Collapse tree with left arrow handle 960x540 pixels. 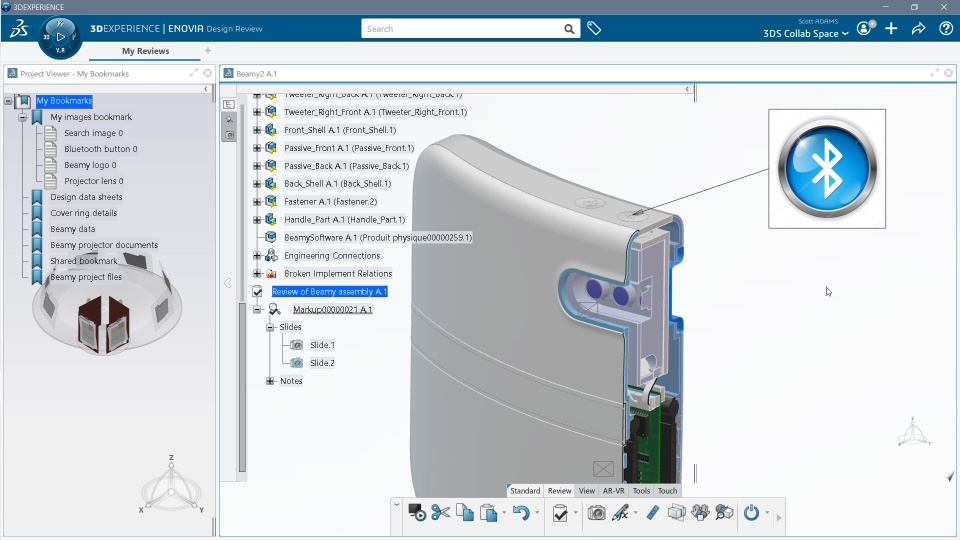click(x=228, y=283)
